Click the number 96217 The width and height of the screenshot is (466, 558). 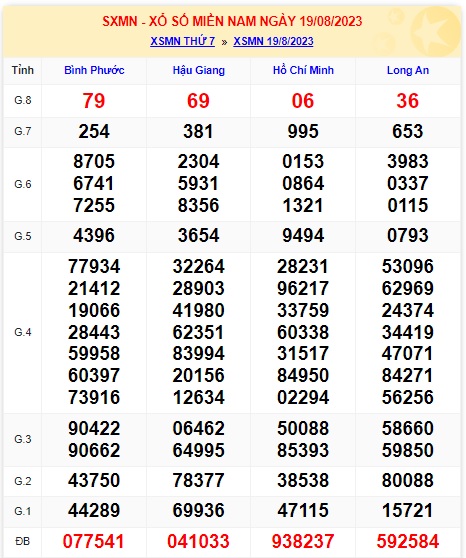303,289
